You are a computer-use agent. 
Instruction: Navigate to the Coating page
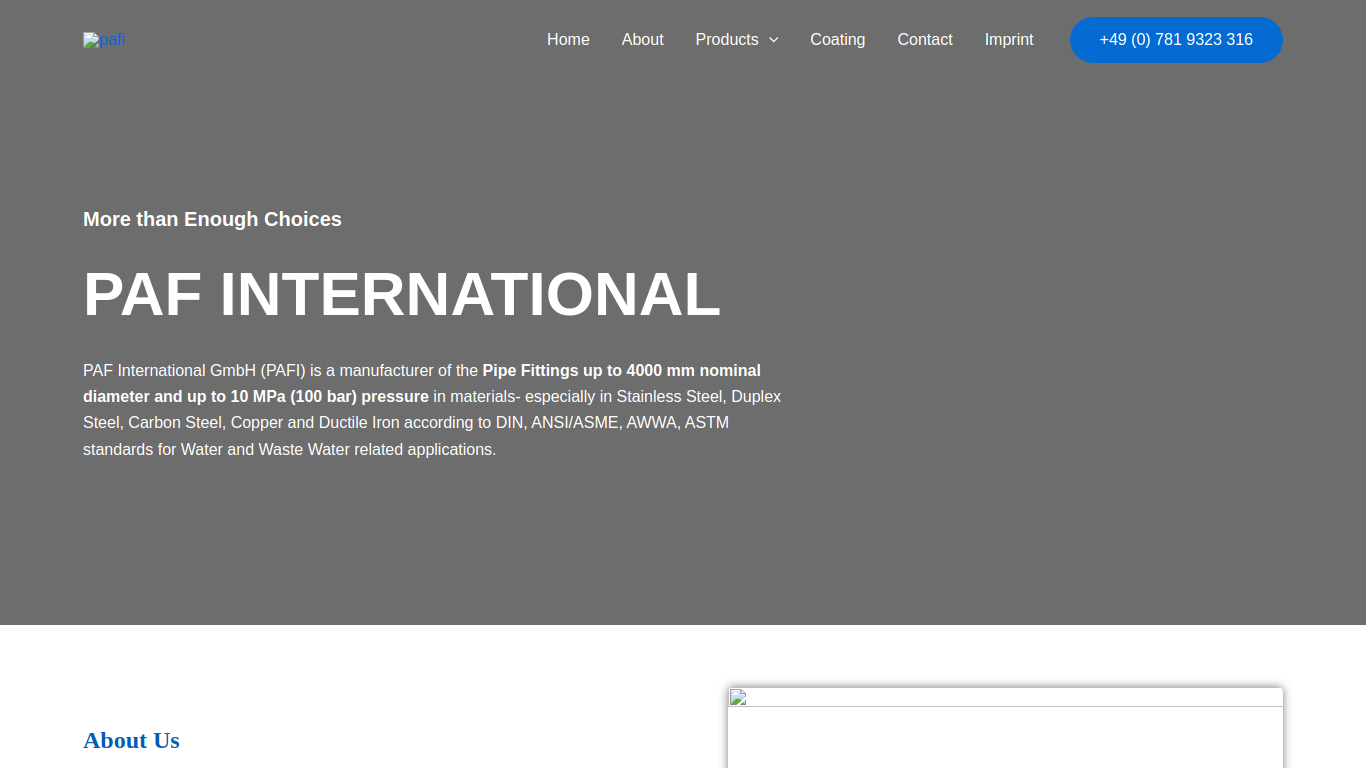837,40
